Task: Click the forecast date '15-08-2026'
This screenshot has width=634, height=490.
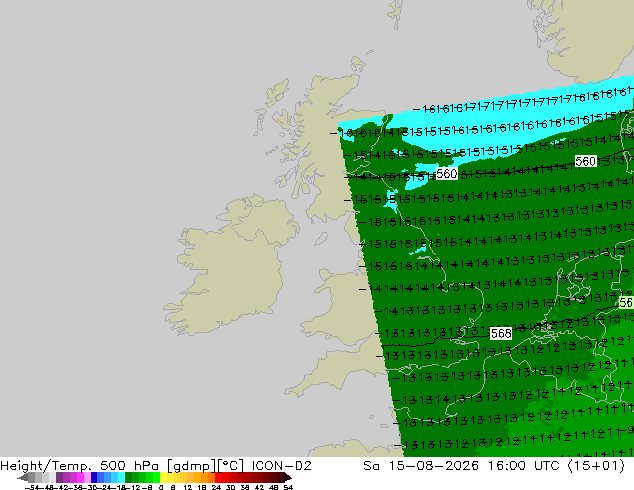Action: pos(433,466)
